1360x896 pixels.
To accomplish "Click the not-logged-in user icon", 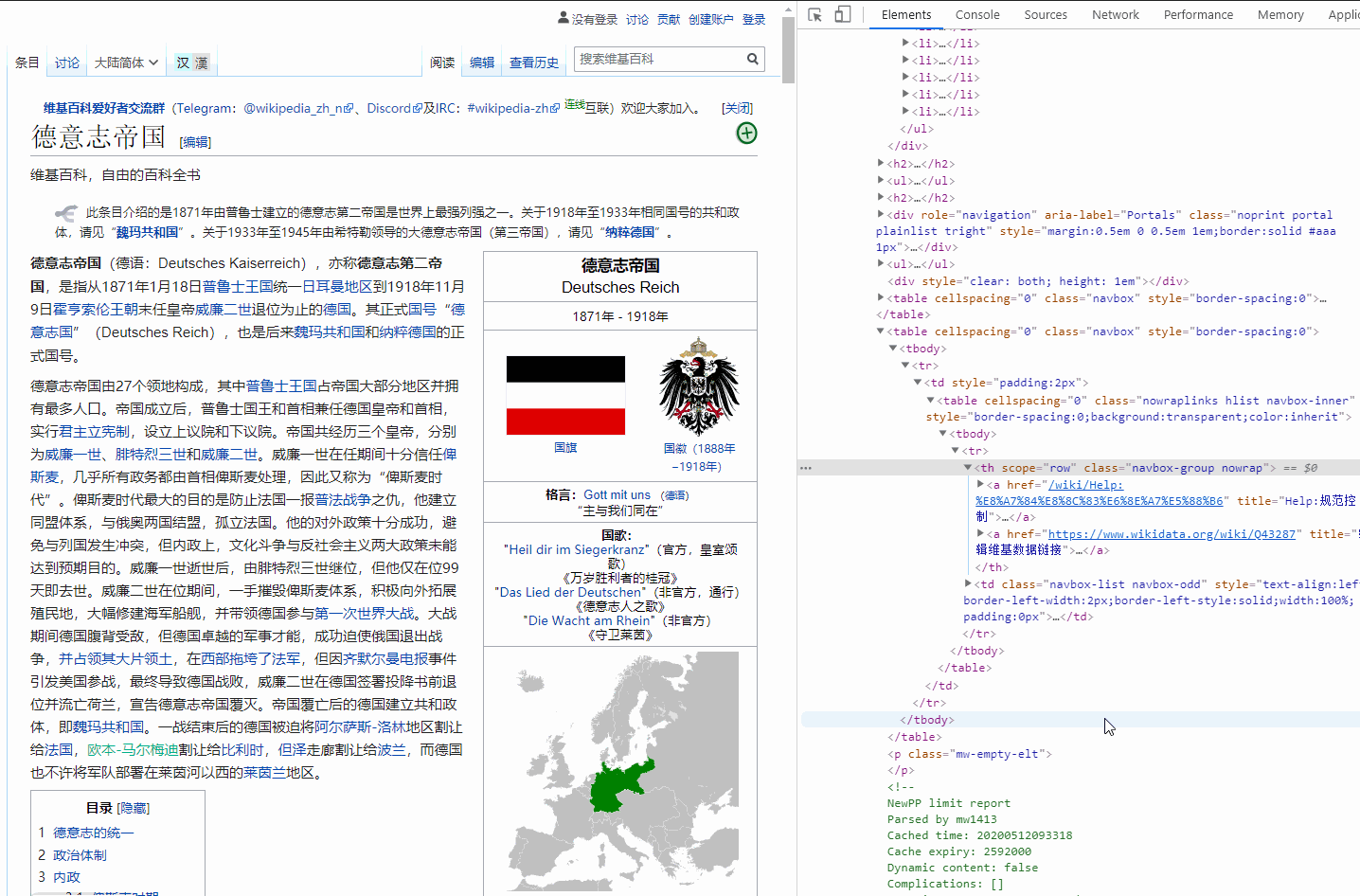I will pyautogui.click(x=564, y=18).
